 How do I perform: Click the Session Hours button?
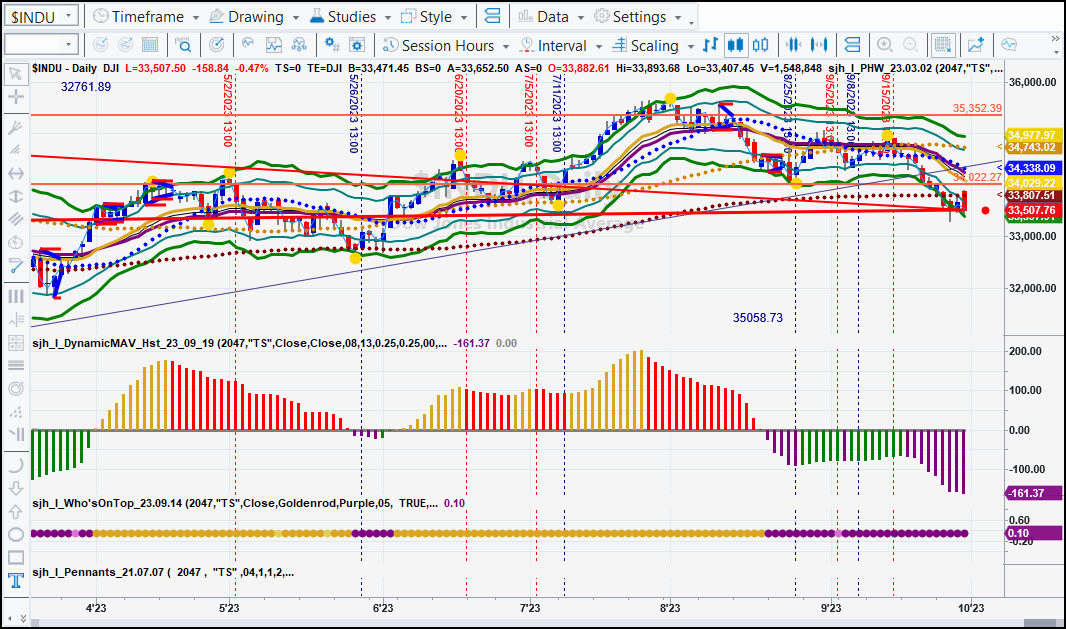coord(439,46)
